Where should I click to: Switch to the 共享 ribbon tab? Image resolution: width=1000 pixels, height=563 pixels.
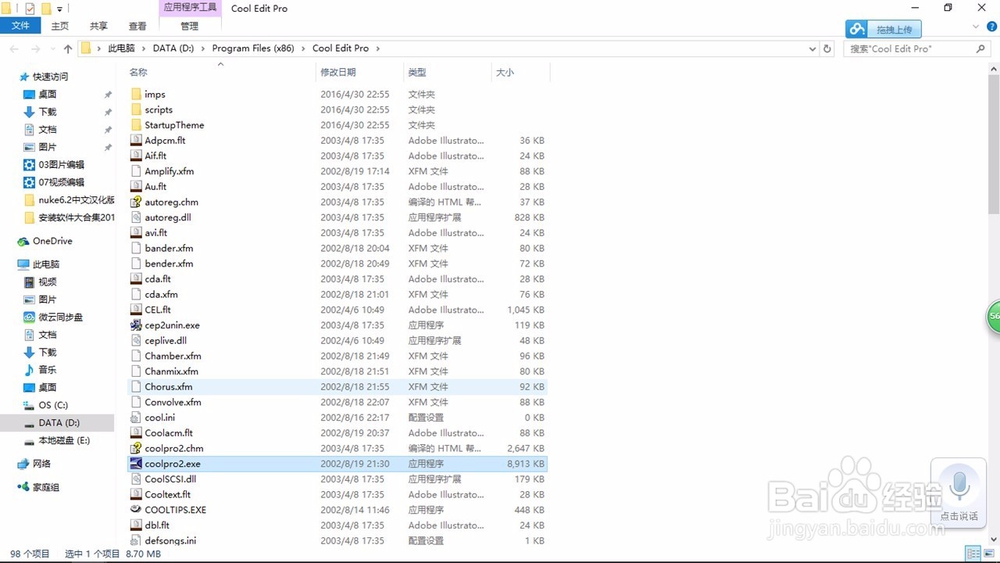(x=98, y=26)
